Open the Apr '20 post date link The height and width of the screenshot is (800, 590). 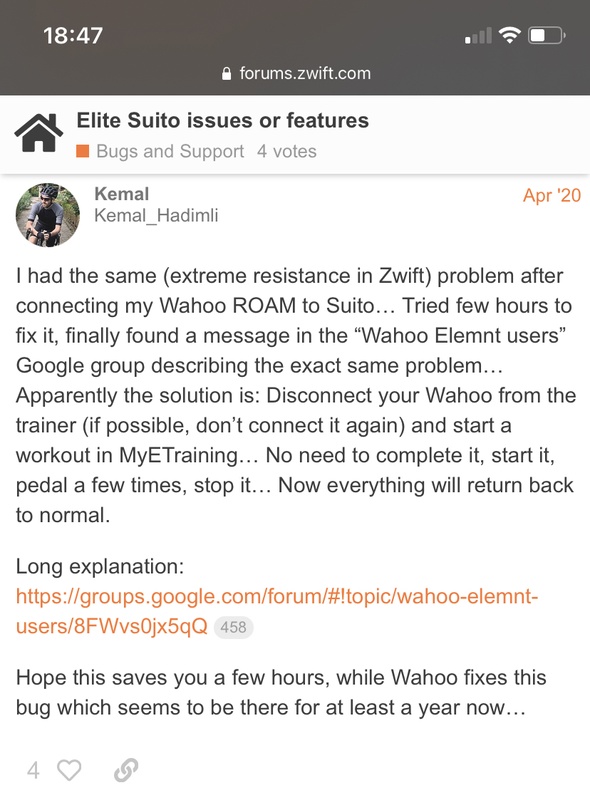[x=552, y=195]
